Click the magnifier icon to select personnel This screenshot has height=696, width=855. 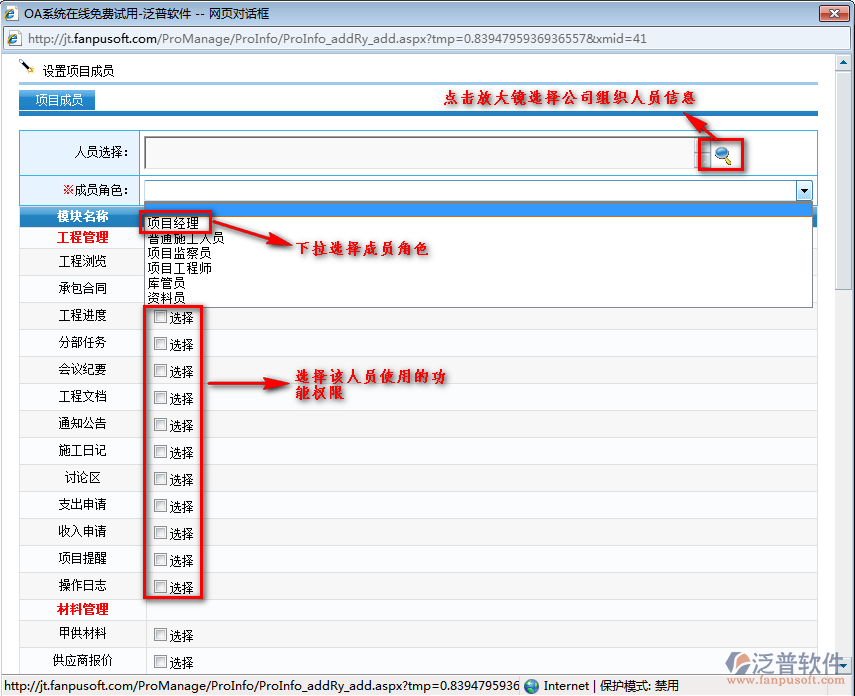coord(722,154)
